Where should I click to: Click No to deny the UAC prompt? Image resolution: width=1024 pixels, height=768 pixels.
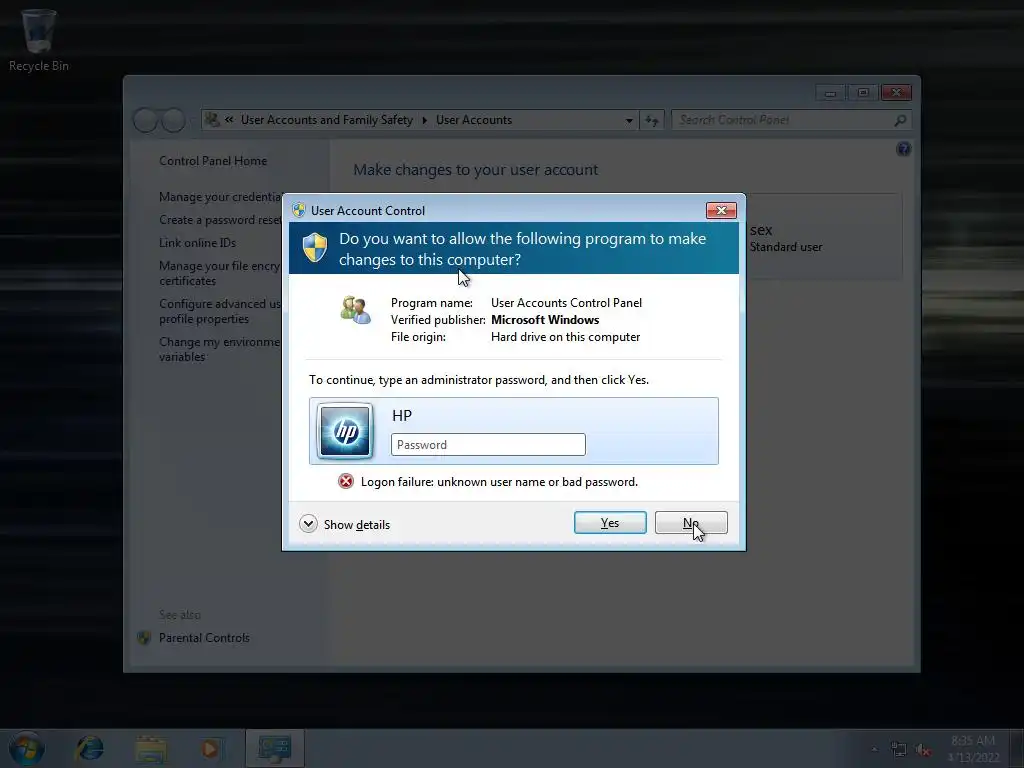(691, 522)
